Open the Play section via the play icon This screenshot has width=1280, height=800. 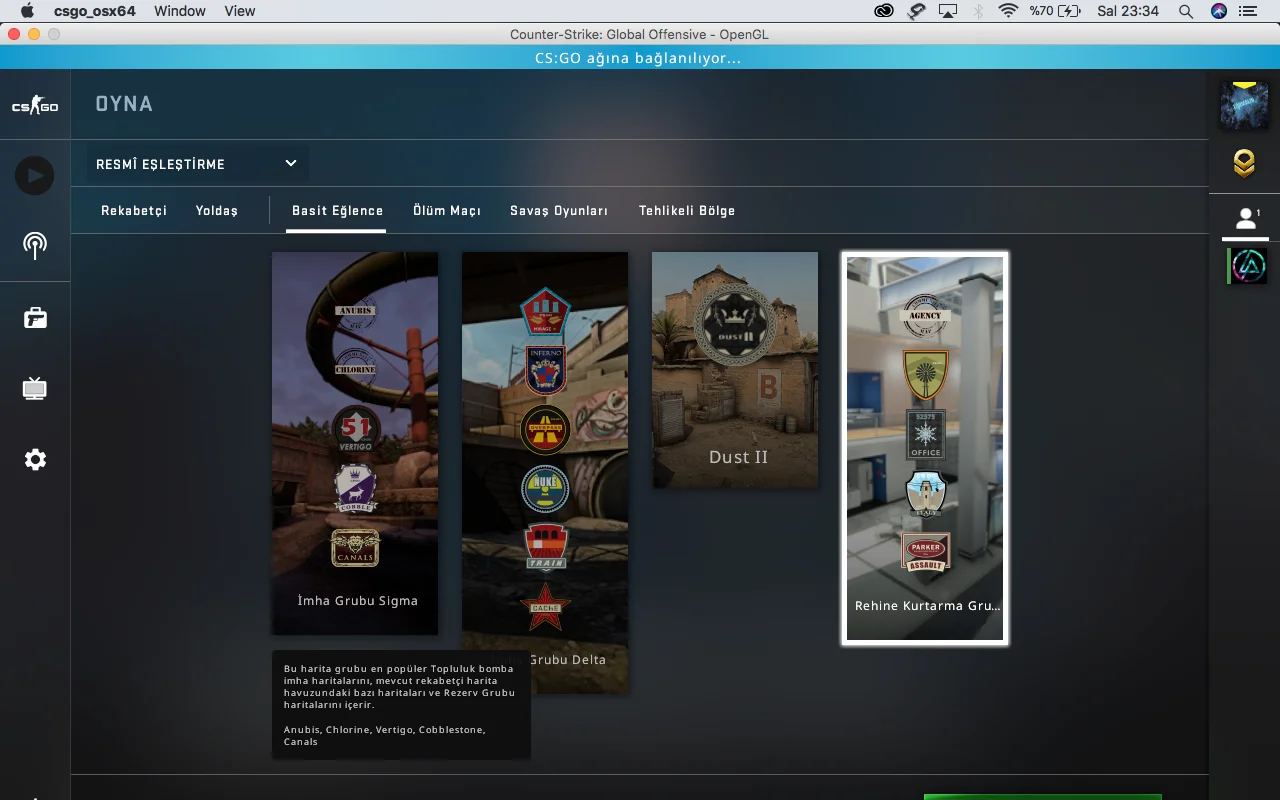pos(35,176)
